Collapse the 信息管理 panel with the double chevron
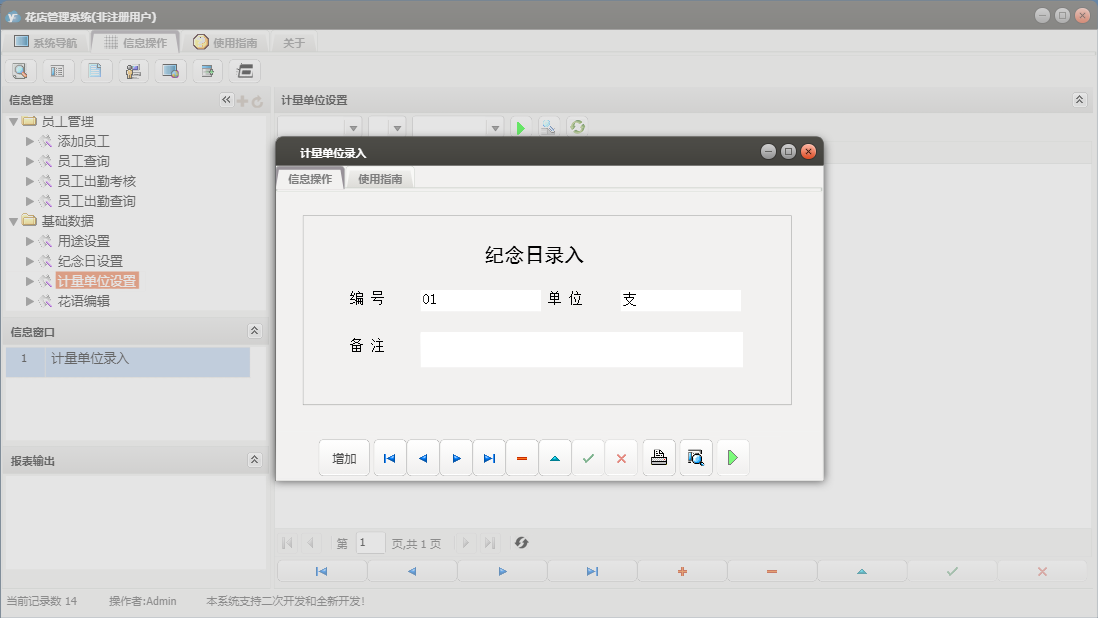The width and height of the screenshot is (1098, 618). click(x=225, y=99)
